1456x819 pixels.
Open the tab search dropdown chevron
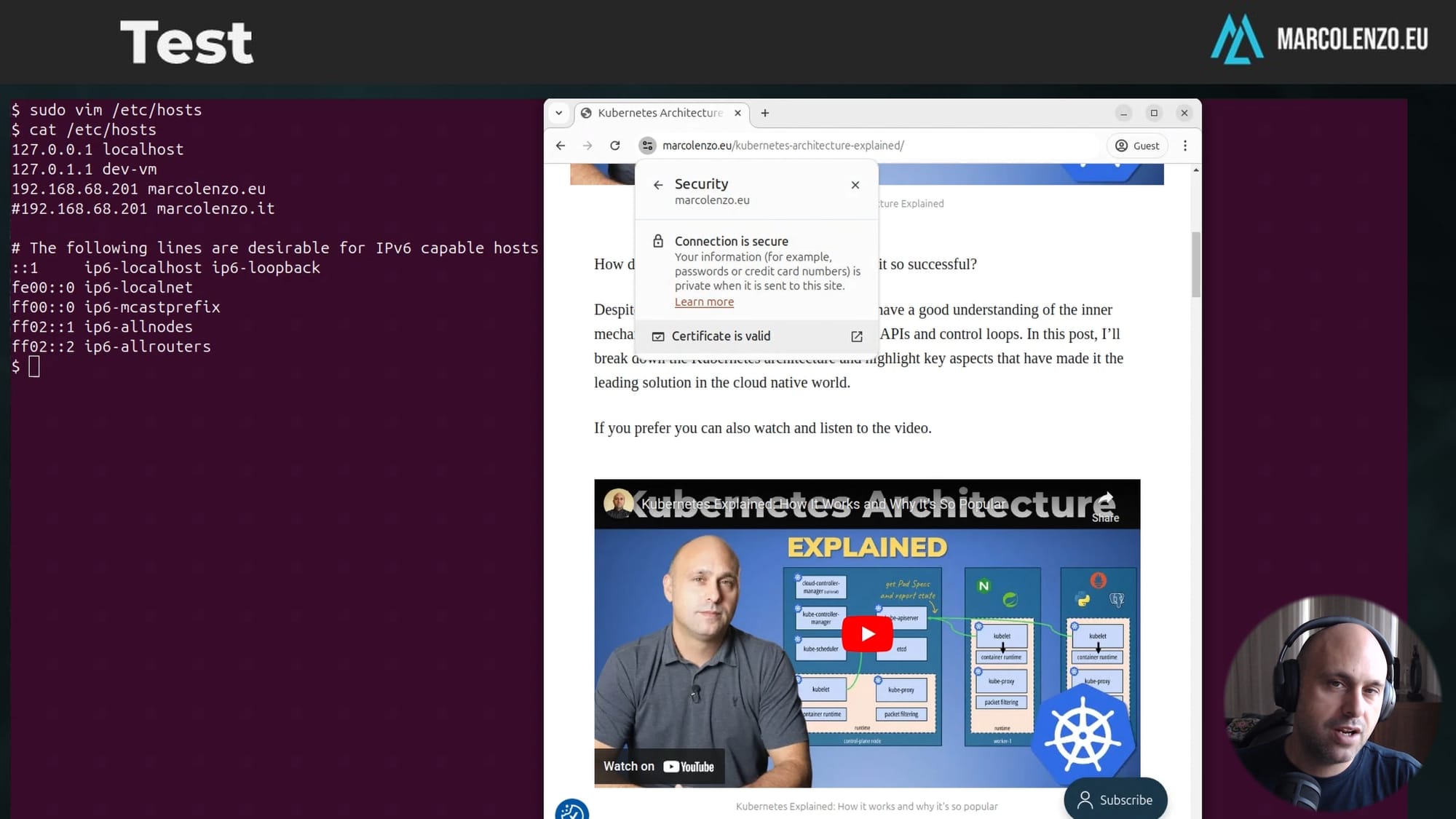pos(558,113)
